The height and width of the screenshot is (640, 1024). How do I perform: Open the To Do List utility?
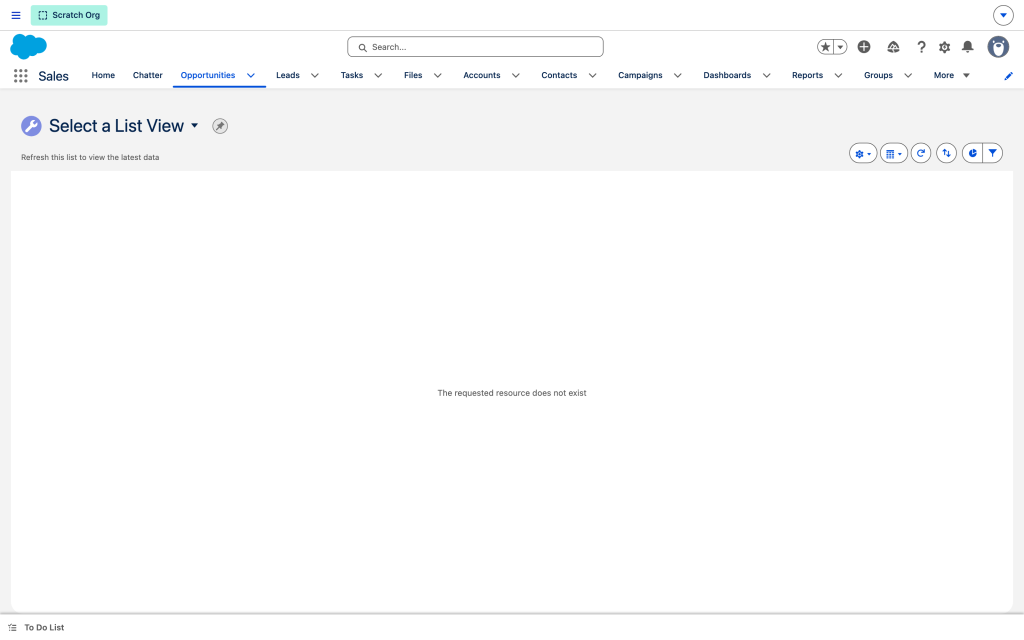[37, 627]
